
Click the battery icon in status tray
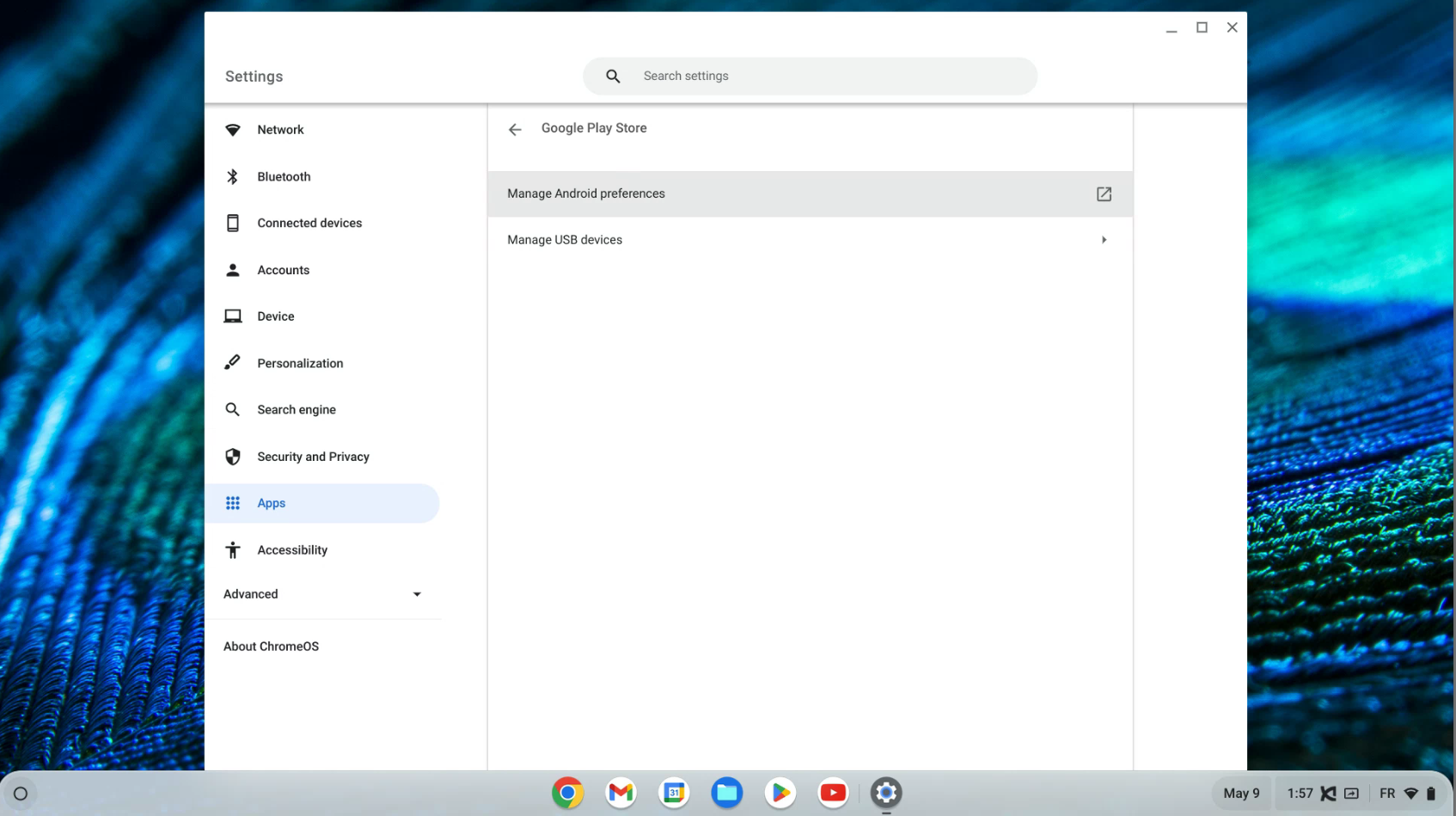point(1431,794)
